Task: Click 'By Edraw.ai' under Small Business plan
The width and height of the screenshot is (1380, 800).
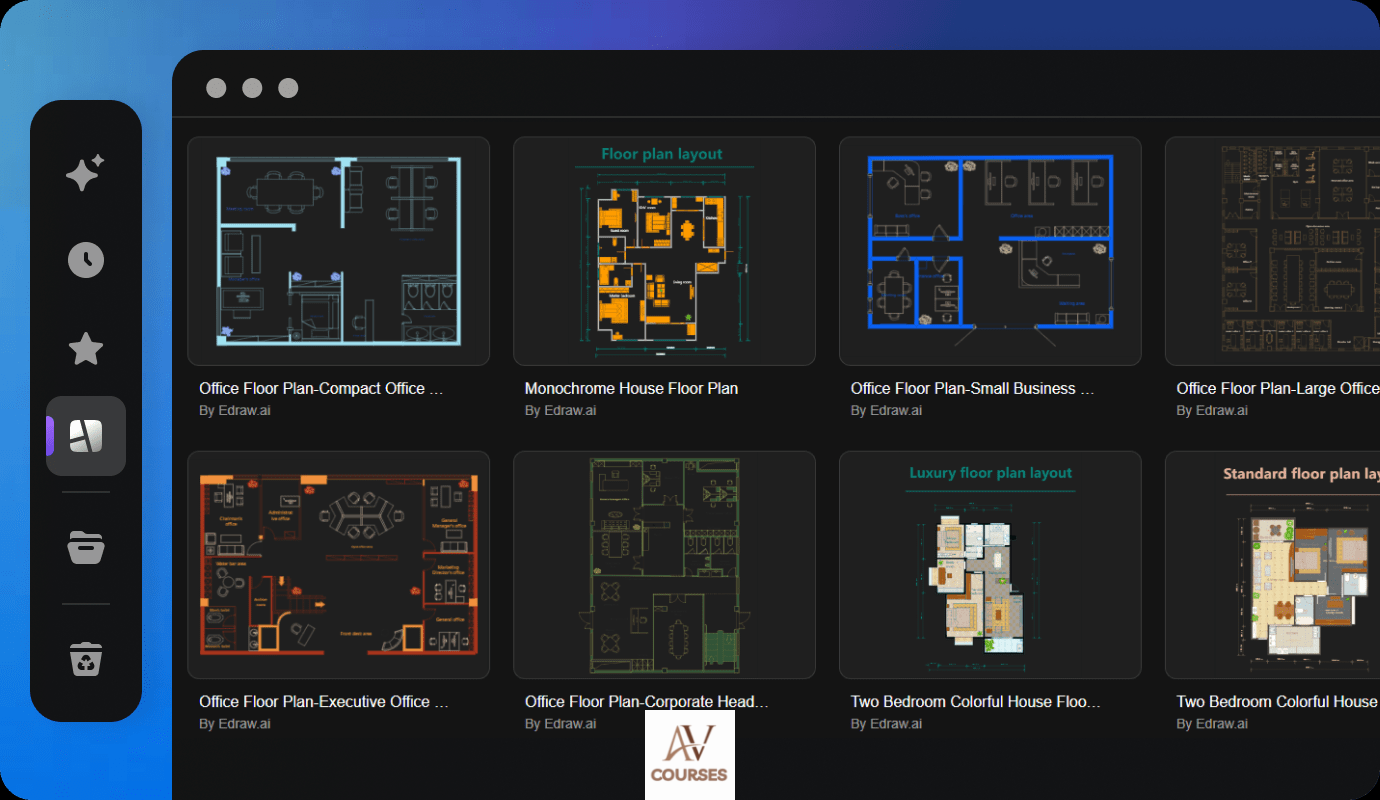Action: 887,411
